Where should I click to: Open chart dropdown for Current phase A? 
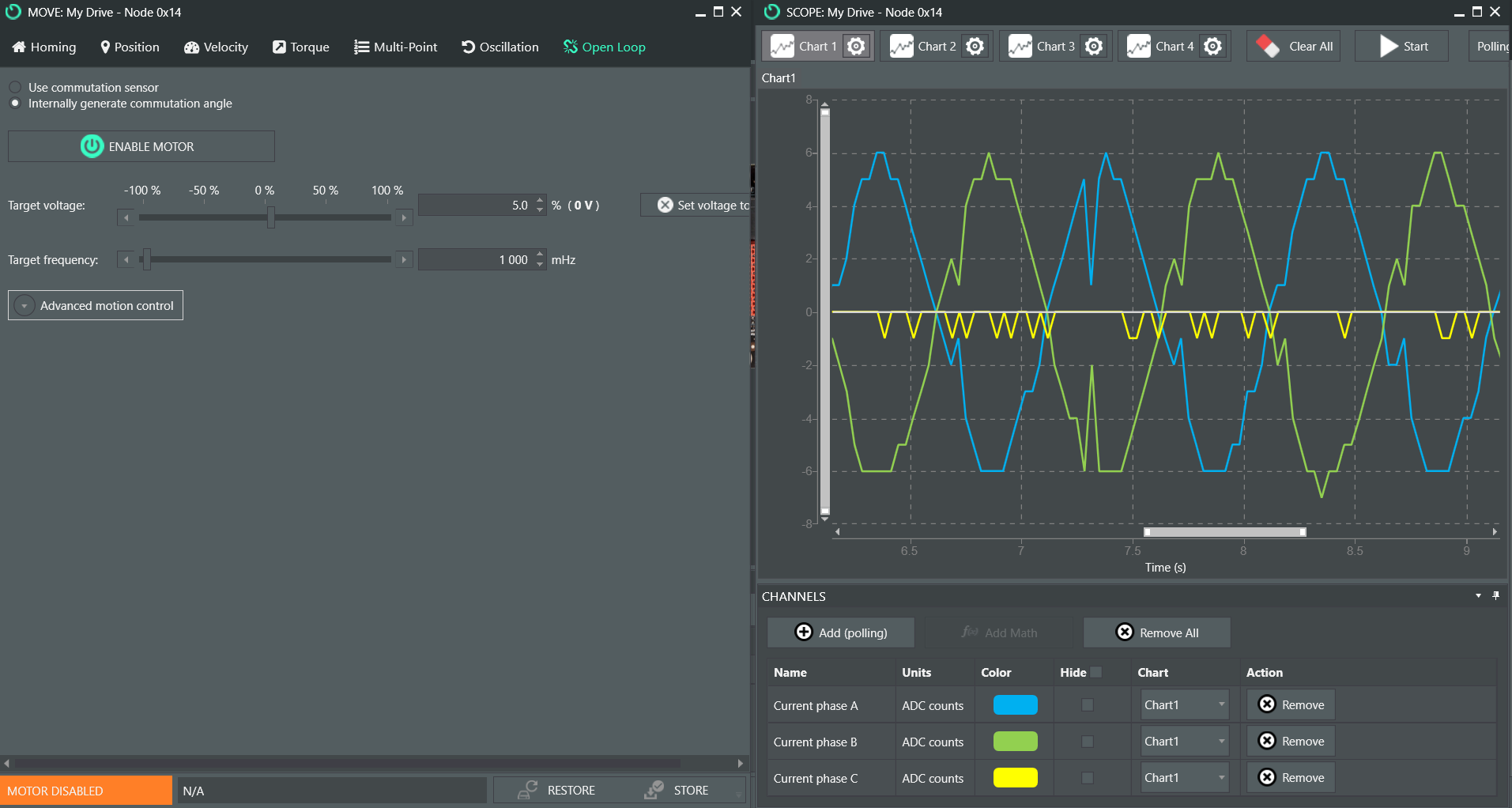point(1184,704)
